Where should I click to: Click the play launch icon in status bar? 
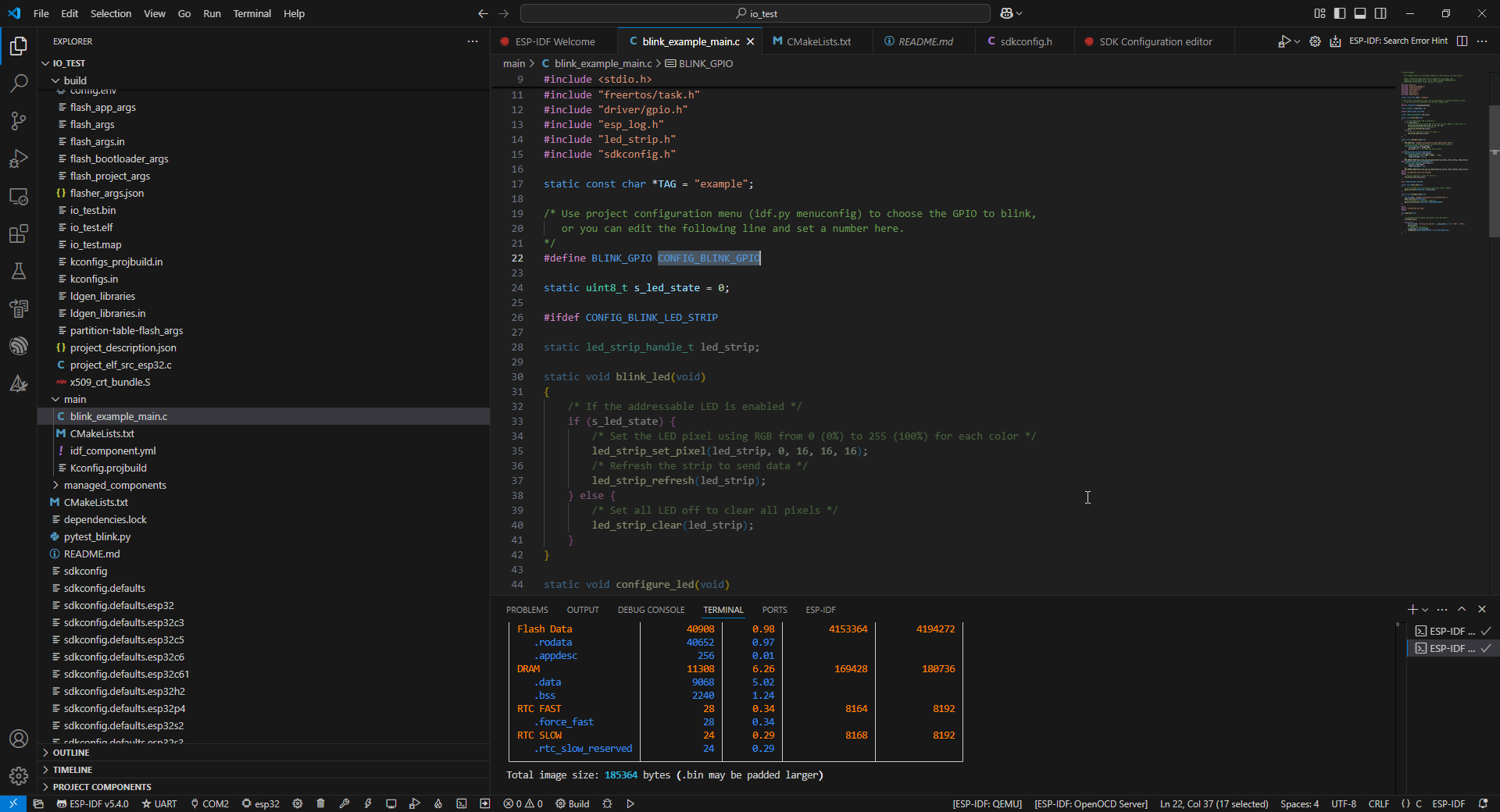630,803
